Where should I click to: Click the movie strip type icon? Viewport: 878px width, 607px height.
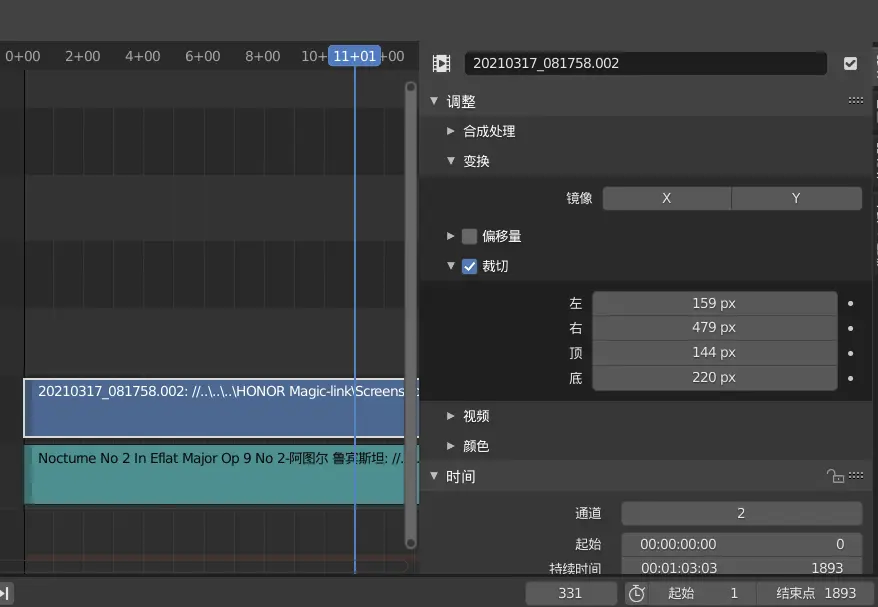(x=441, y=63)
